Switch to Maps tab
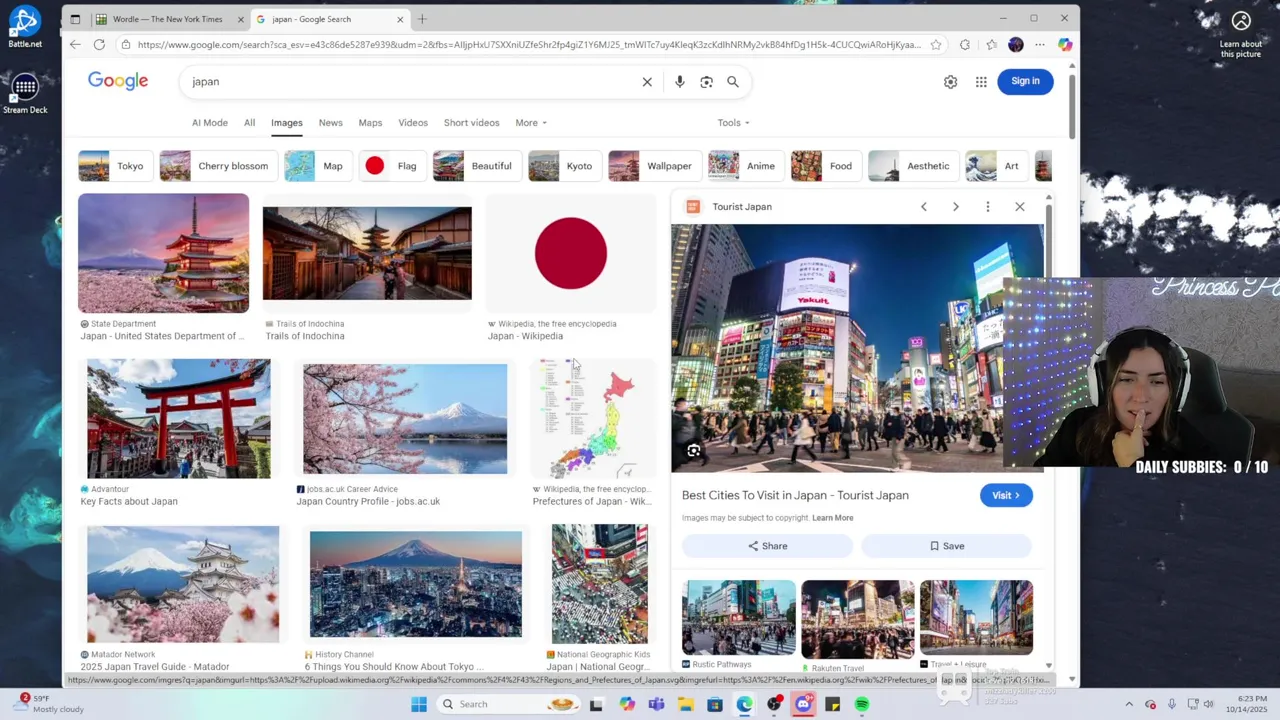The width and height of the screenshot is (1280, 720). pos(370,123)
